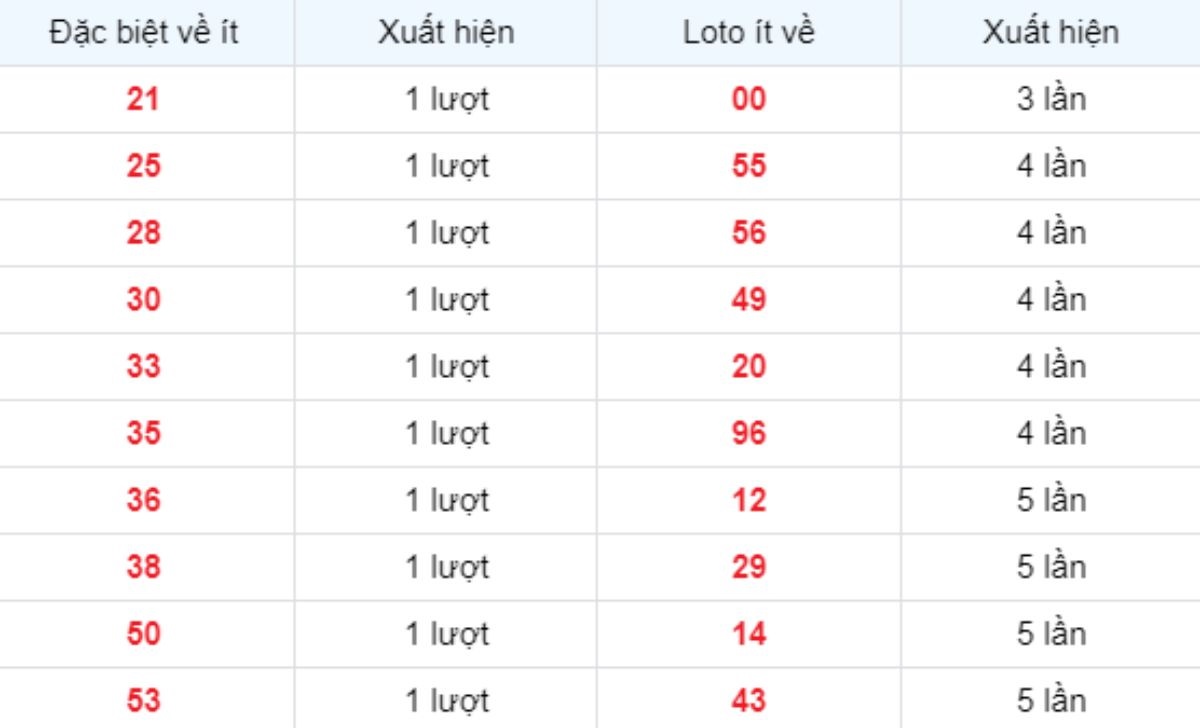
Task: Select red number 25 in special column
Action: click(x=143, y=166)
